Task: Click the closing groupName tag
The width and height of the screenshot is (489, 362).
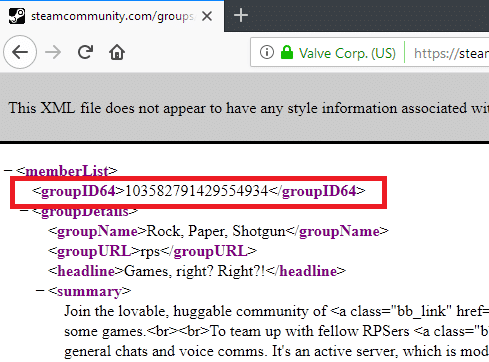Action: pyautogui.click(x=337, y=231)
